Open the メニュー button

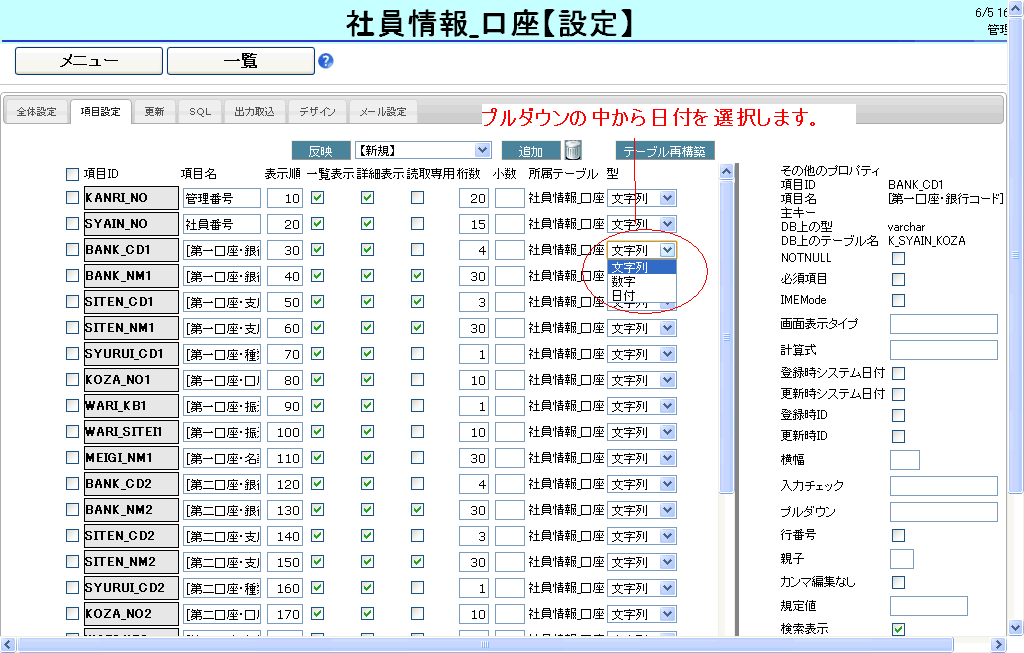tap(88, 61)
